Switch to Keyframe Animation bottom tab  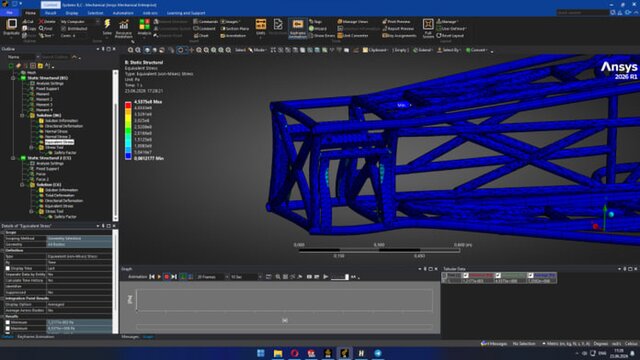point(36,337)
